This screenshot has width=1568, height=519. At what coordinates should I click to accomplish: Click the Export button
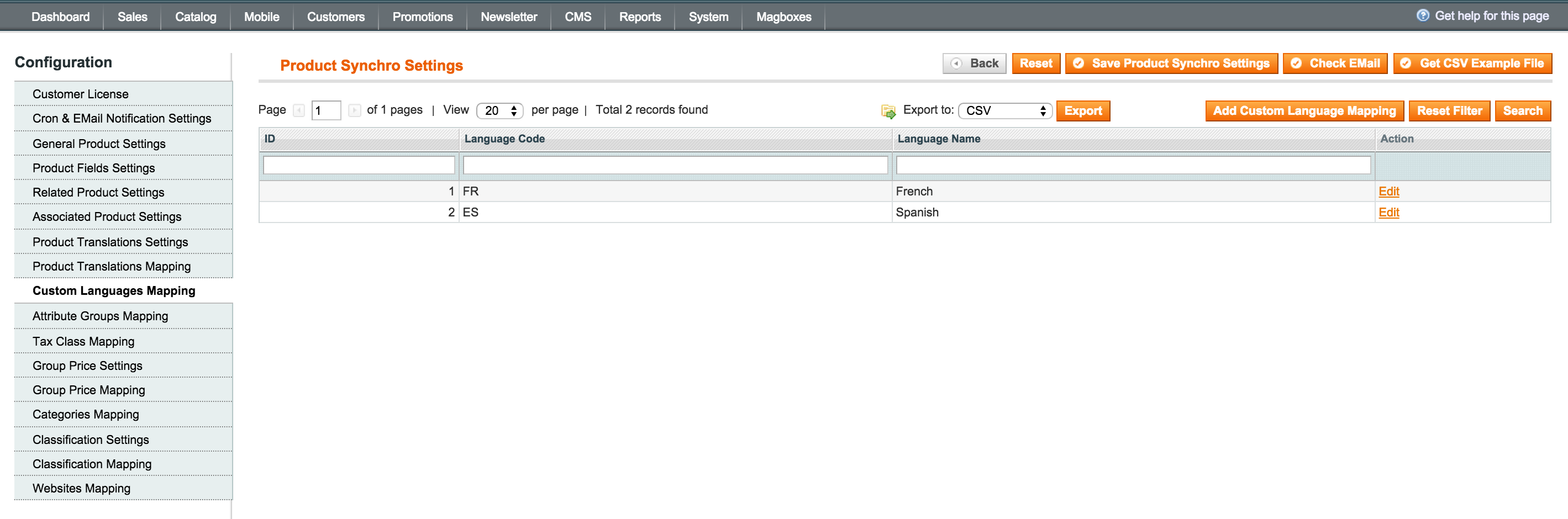[x=1083, y=111]
